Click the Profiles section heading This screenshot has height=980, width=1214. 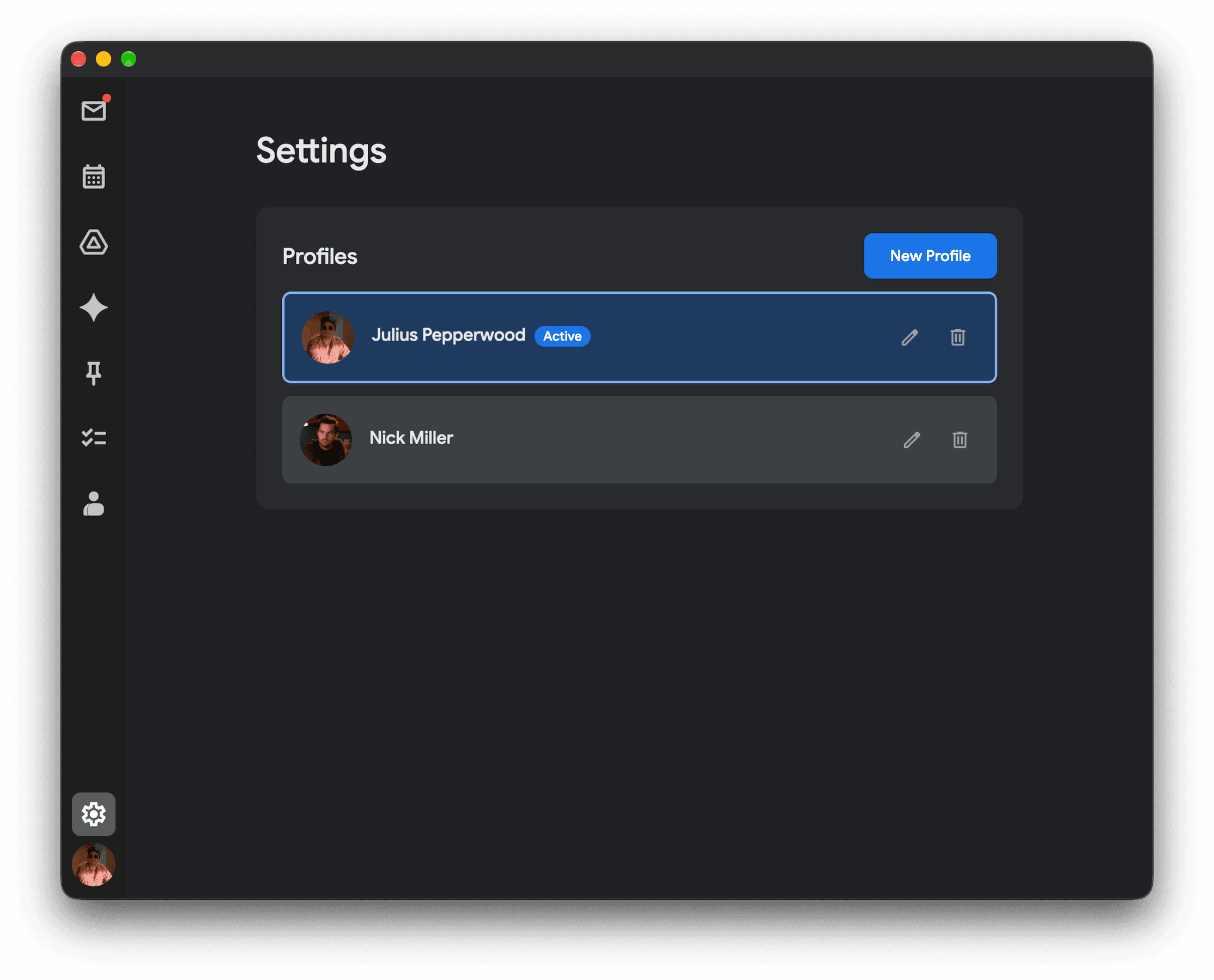coord(319,256)
